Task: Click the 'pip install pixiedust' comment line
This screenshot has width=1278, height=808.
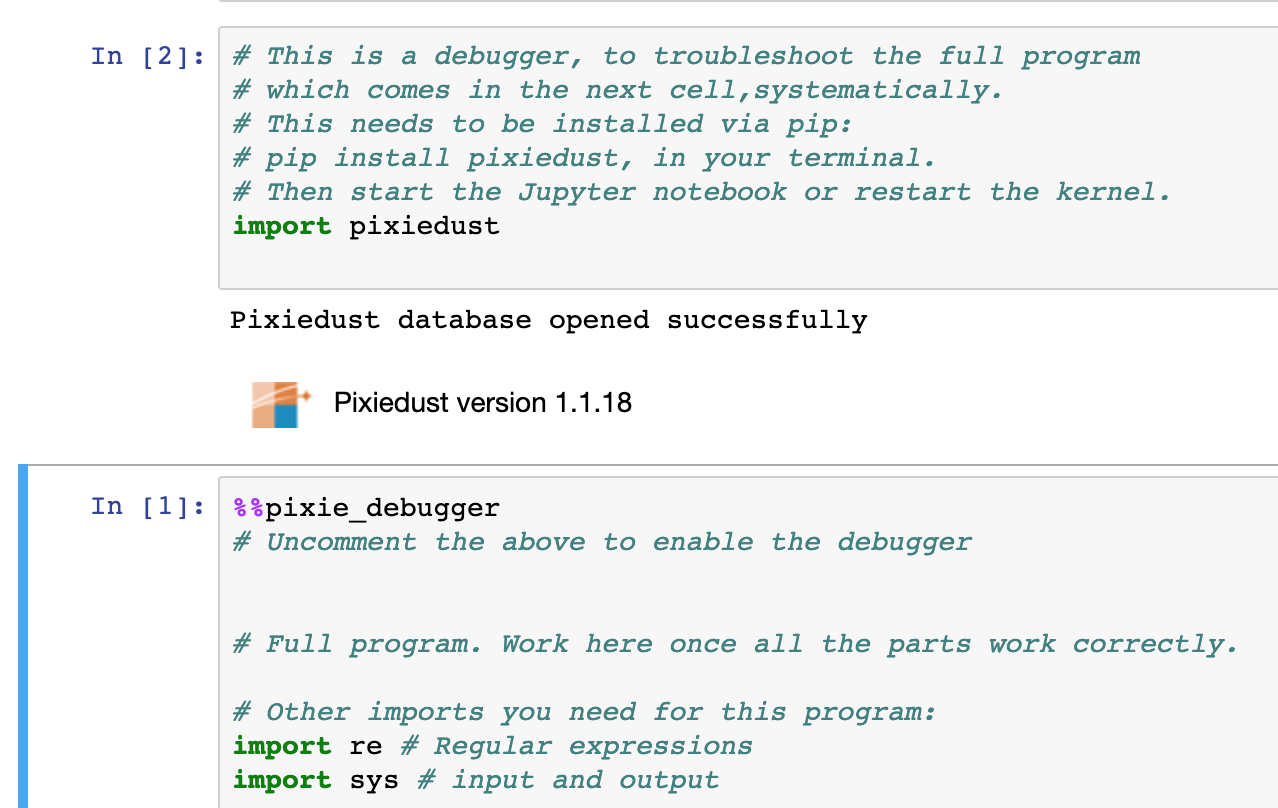Action: point(584,158)
